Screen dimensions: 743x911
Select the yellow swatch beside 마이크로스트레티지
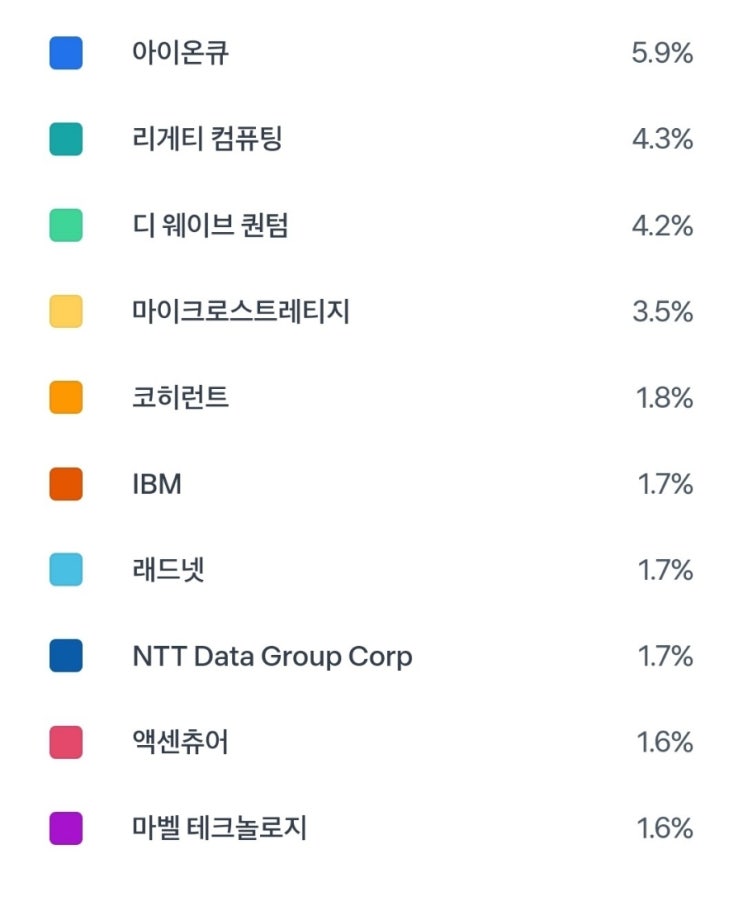pos(66,311)
